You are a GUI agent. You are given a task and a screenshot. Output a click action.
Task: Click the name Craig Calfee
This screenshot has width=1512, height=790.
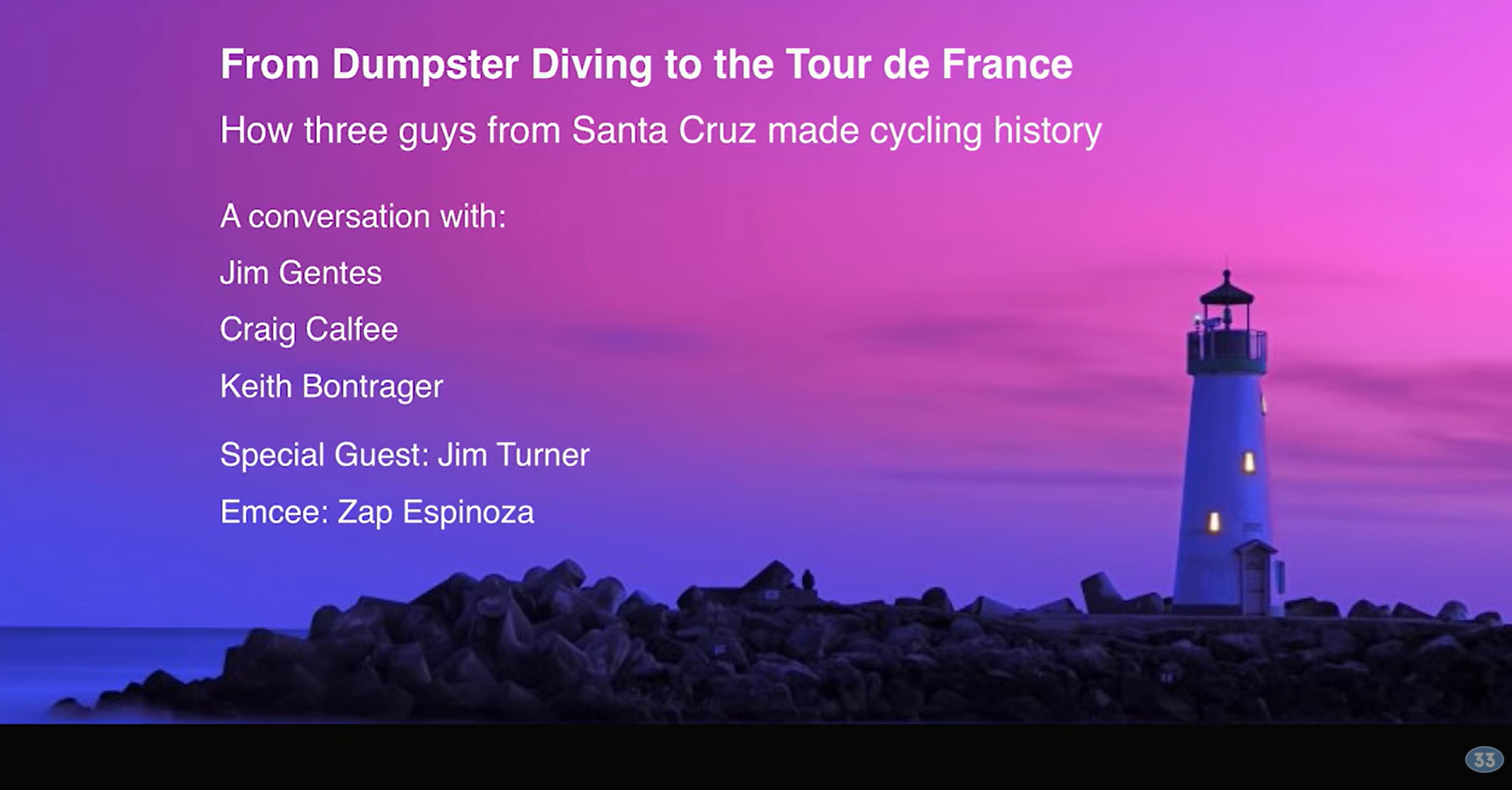coord(308,330)
